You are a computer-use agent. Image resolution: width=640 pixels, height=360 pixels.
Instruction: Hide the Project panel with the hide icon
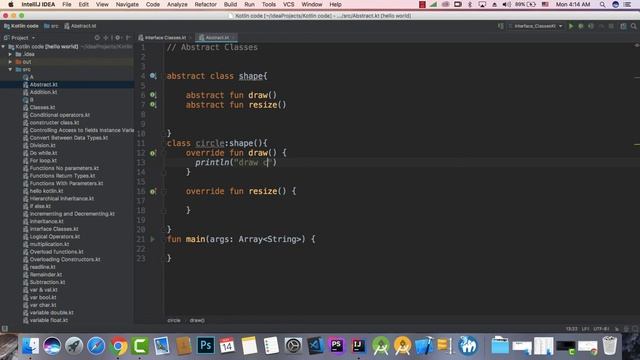coord(128,38)
